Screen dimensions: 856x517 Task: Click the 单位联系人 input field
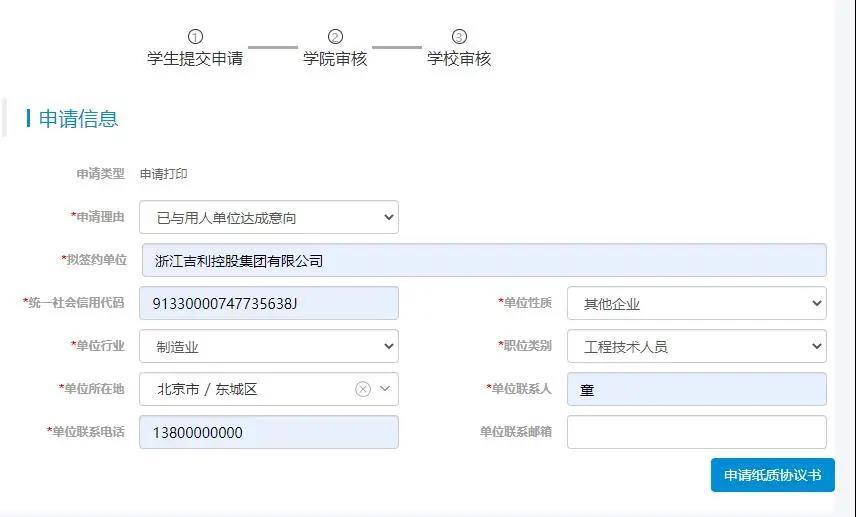[697, 389]
